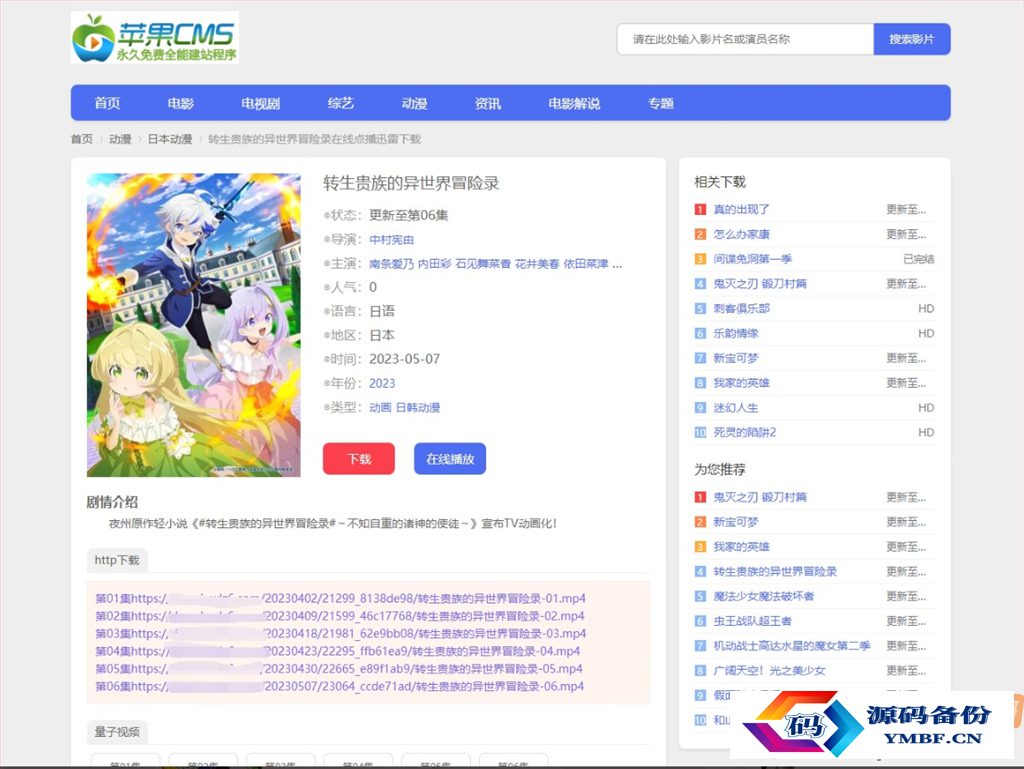Screen dimensions: 1024x769
Task: Click the 动漫 breadcrumb link
Action: [120, 139]
